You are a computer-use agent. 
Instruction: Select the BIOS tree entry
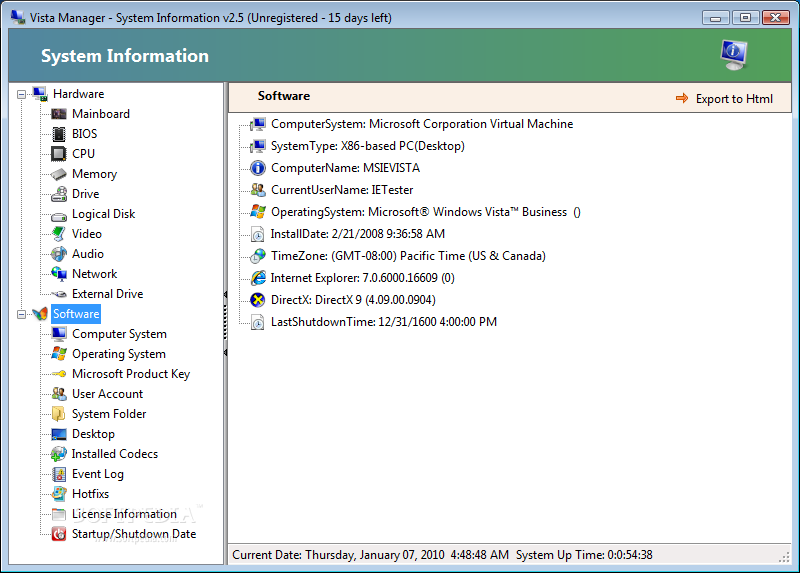[x=85, y=134]
